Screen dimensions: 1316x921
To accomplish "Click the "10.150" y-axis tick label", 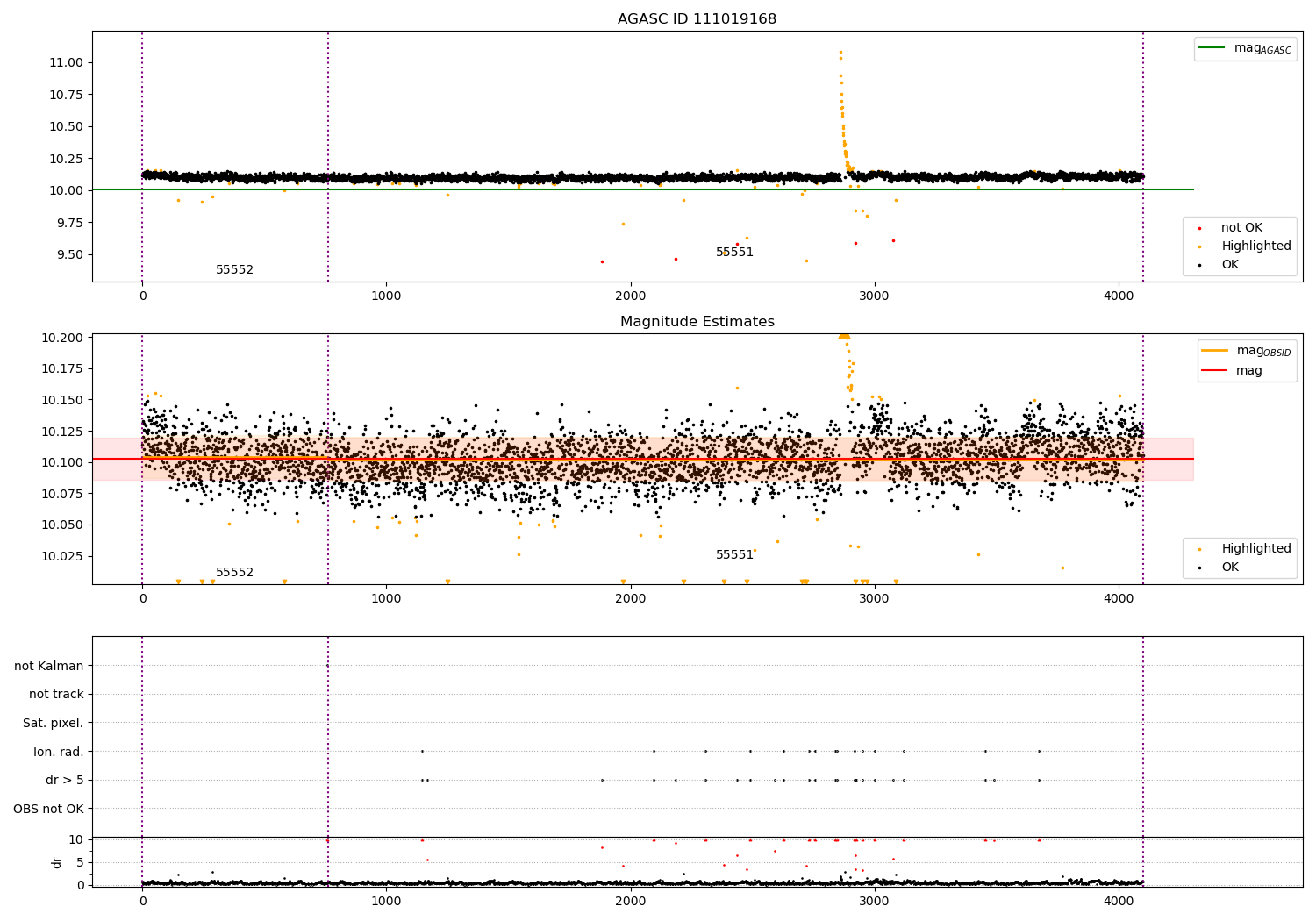I will click(x=62, y=400).
